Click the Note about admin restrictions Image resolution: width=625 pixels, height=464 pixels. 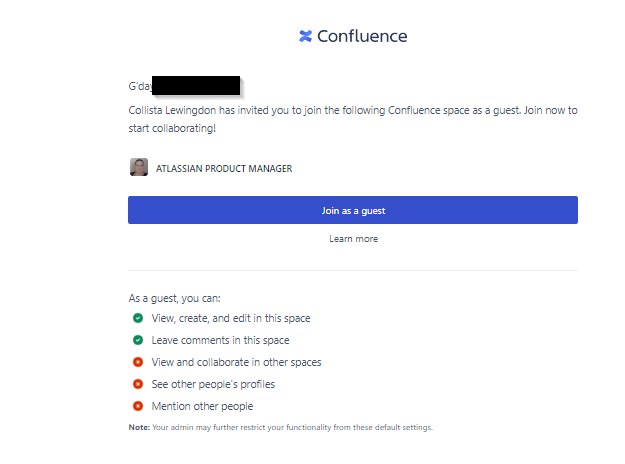coord(281,427)
